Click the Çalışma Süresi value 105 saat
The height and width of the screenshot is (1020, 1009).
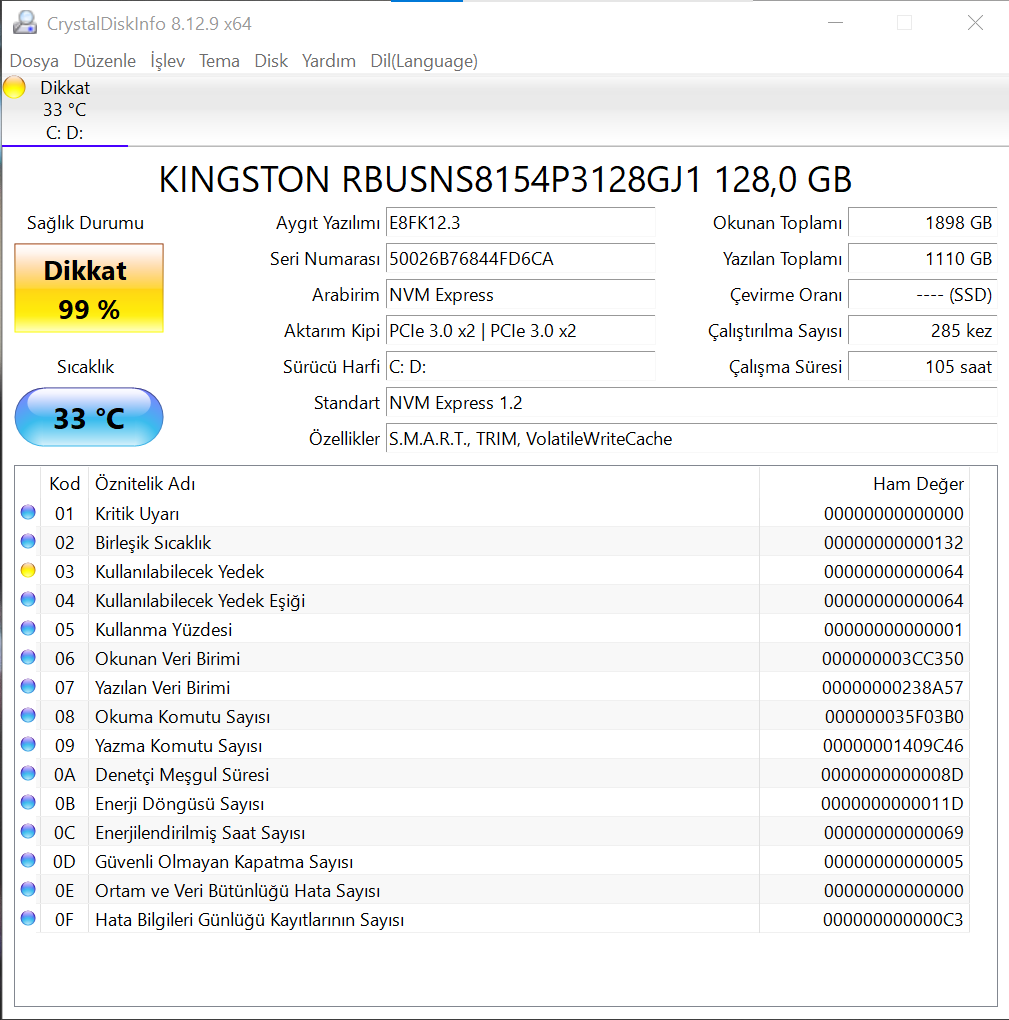click(x=923, y=367)
